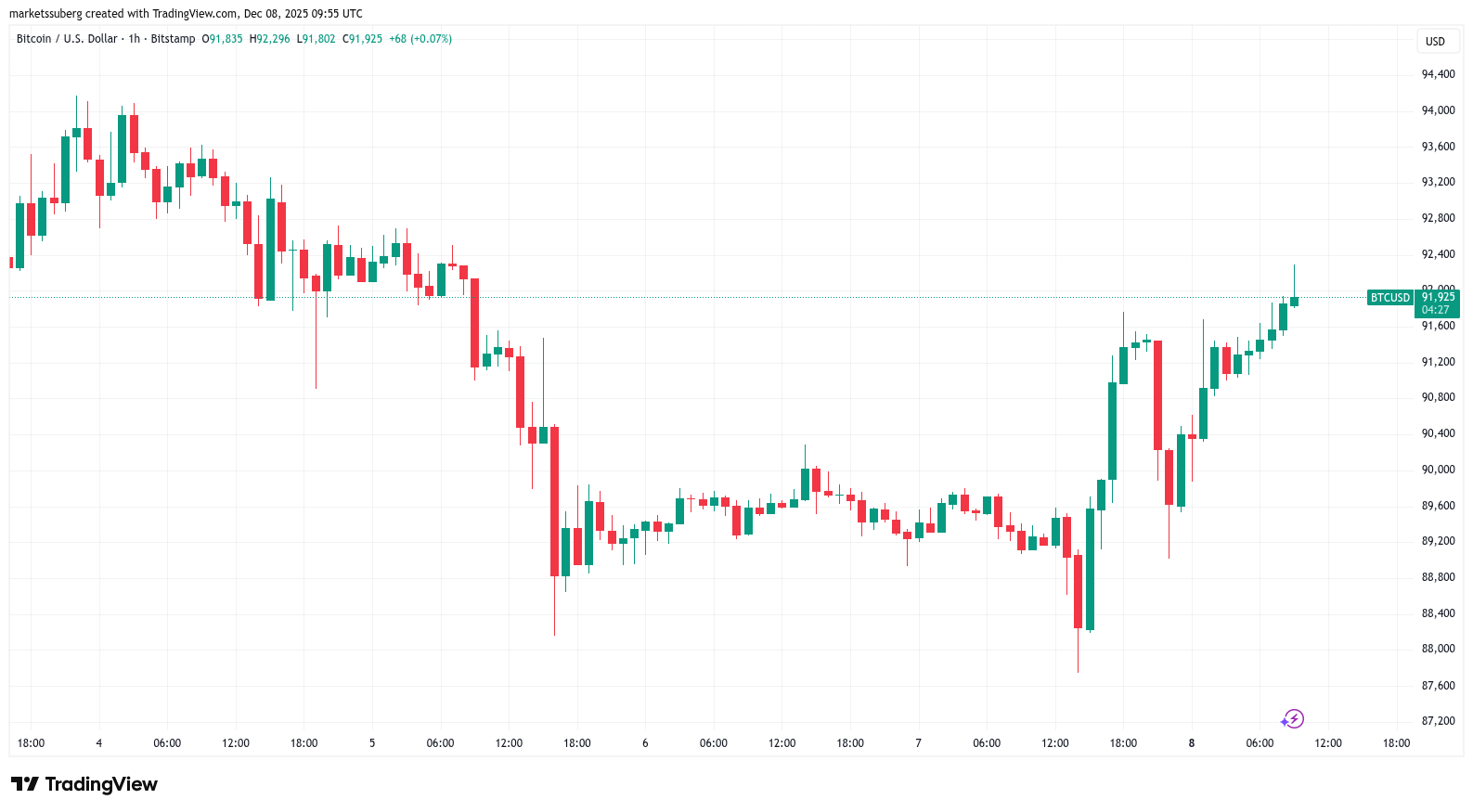The image size is (1473, 812).
Task: Click the Bitcoin / U.S. Dollar symbol title
Action: click(x=67, y=39)
